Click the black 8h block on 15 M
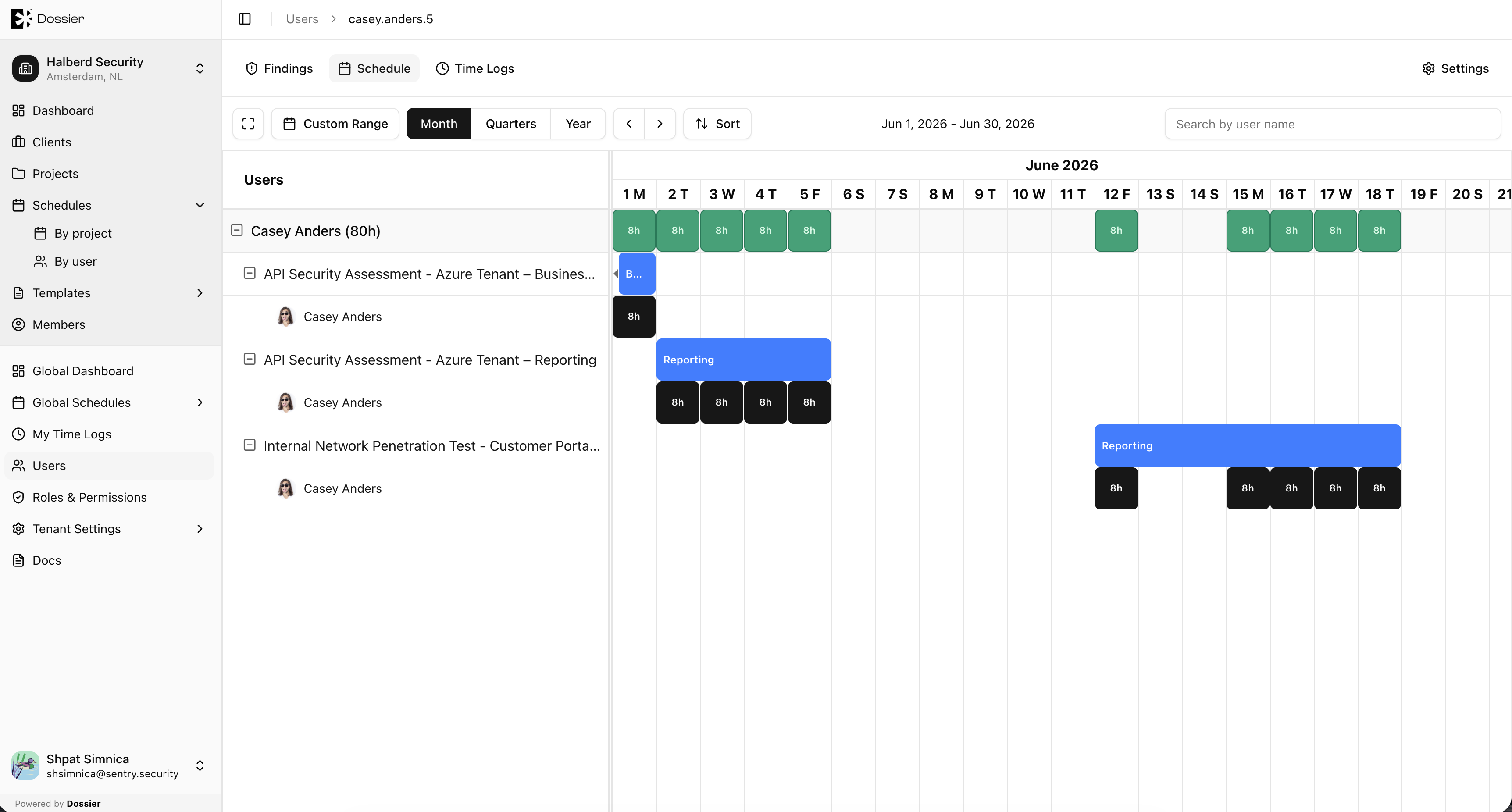 (x=1248, y=488)
